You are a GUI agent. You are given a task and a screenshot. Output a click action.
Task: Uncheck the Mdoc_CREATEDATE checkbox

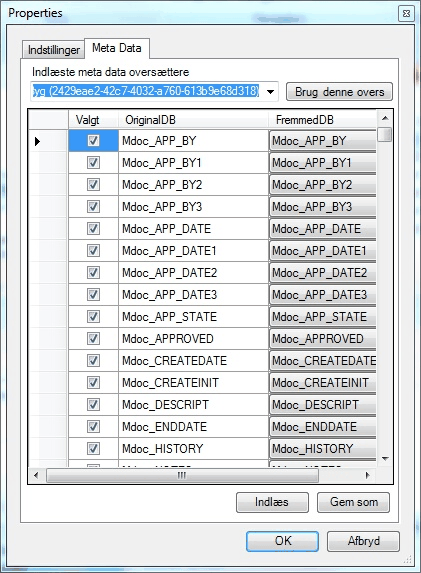click(93, 360)
